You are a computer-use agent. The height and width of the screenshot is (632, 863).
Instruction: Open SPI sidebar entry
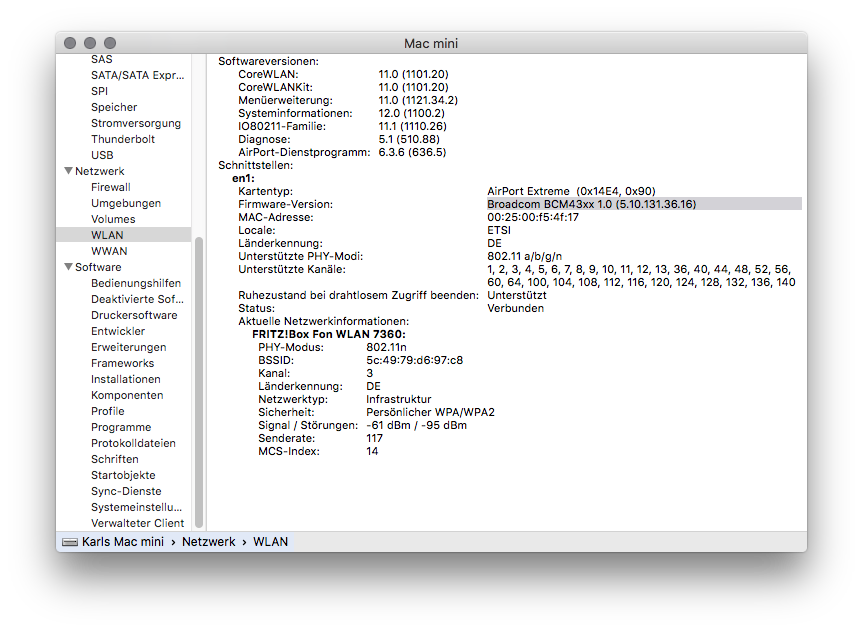click(100, 91)
